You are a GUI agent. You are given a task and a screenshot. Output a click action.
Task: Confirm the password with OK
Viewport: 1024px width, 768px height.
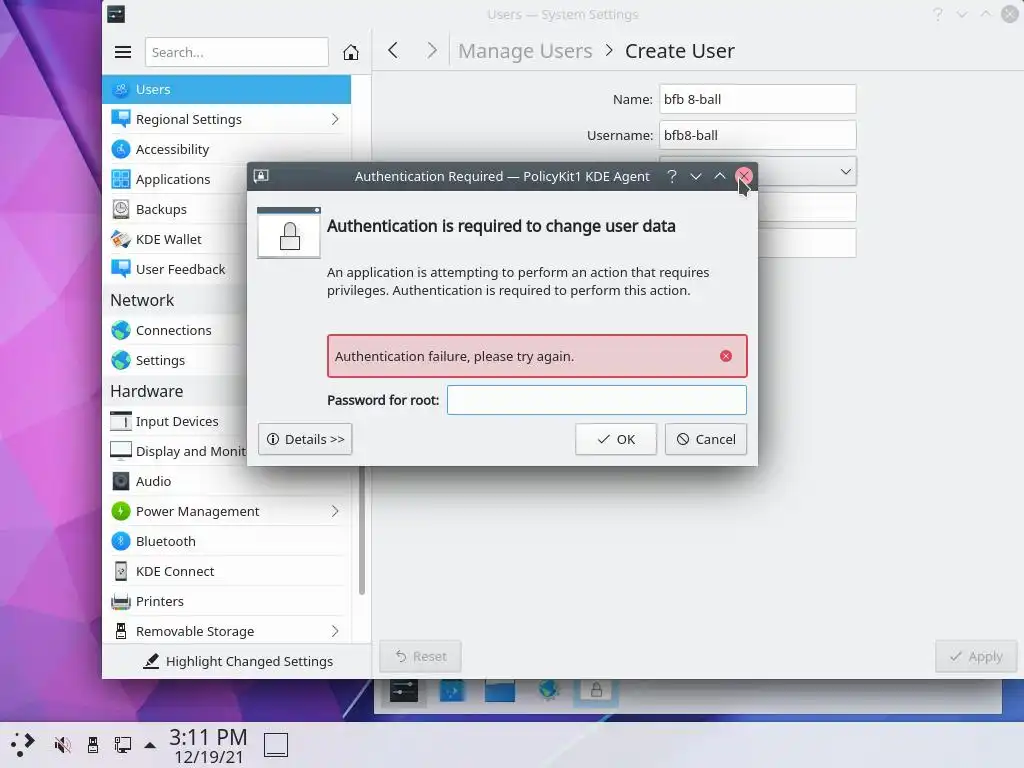pos(616,439)
